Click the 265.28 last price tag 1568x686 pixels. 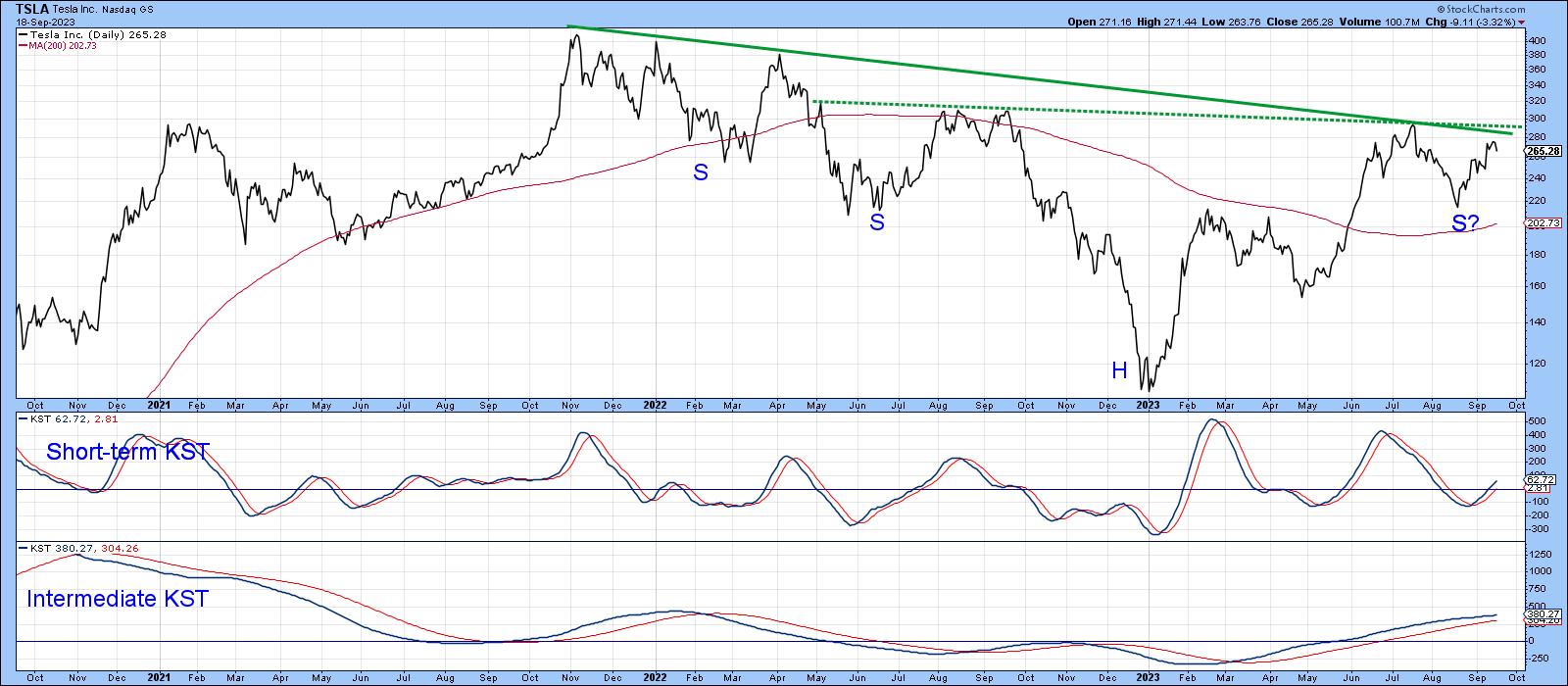[1543, 151]
